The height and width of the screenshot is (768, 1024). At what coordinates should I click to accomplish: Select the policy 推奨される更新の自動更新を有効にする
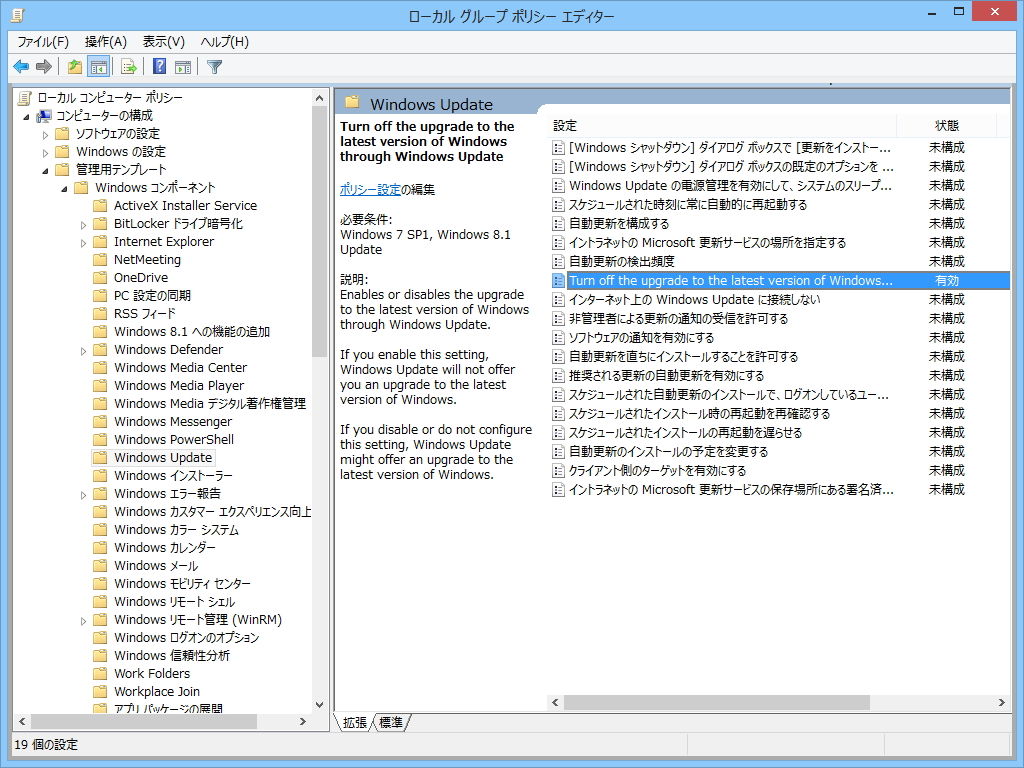pos(666,376)
